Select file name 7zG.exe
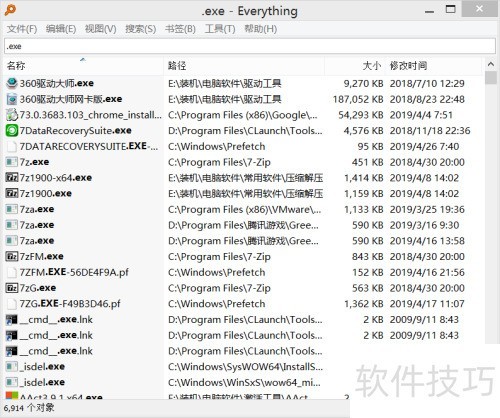The height and width of the screenshot is (418, 500). click(x=38, y=288)
